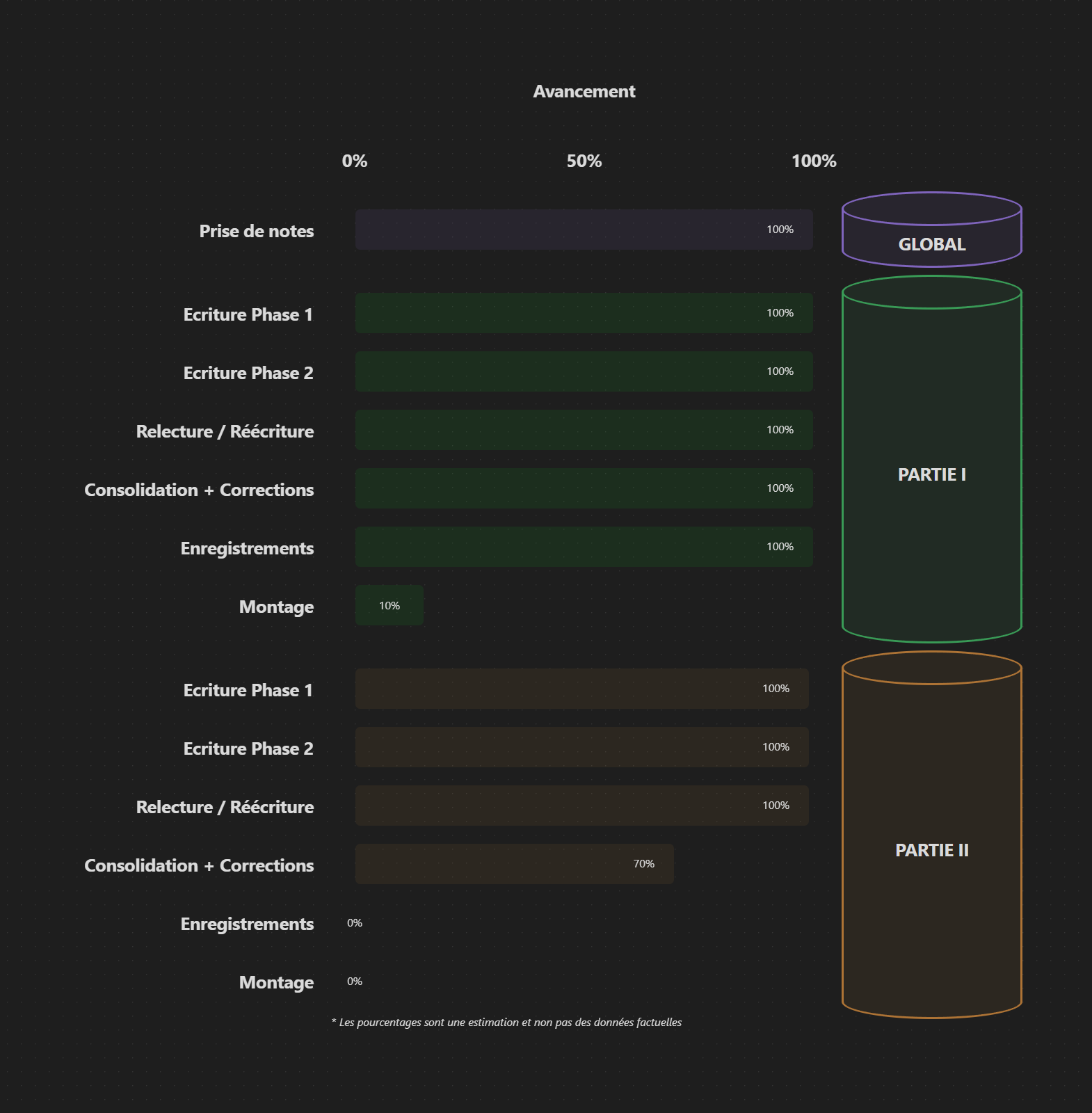Click the green Montage 10% progress bar

(389, 605)
